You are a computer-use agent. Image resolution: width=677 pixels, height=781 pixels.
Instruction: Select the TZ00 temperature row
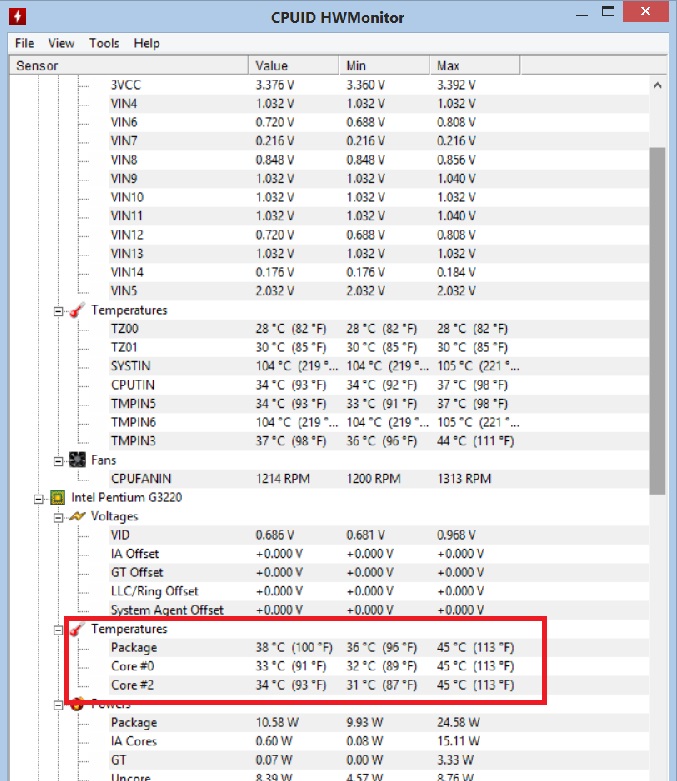pos(379,329)
